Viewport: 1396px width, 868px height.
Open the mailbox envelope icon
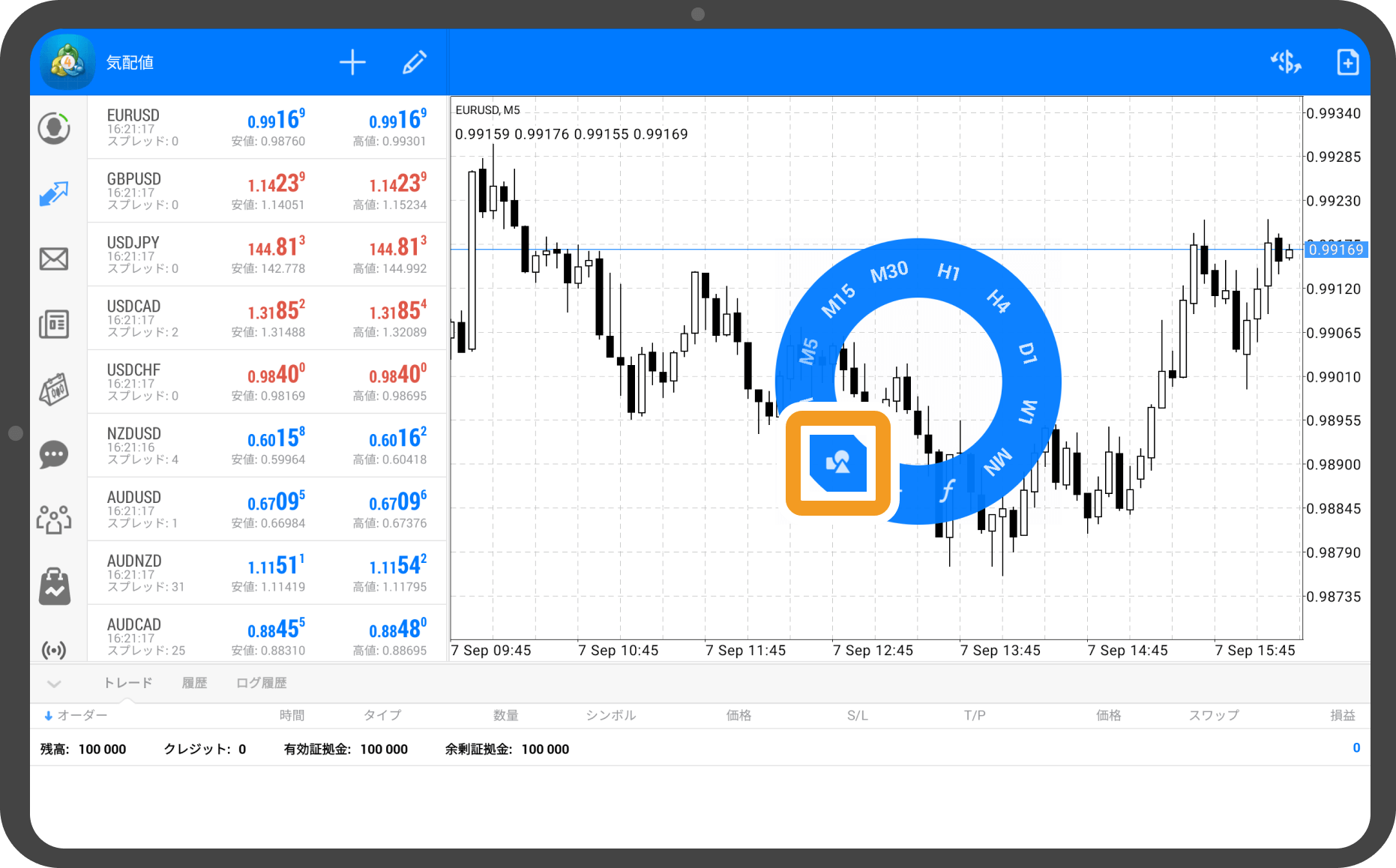54,259
